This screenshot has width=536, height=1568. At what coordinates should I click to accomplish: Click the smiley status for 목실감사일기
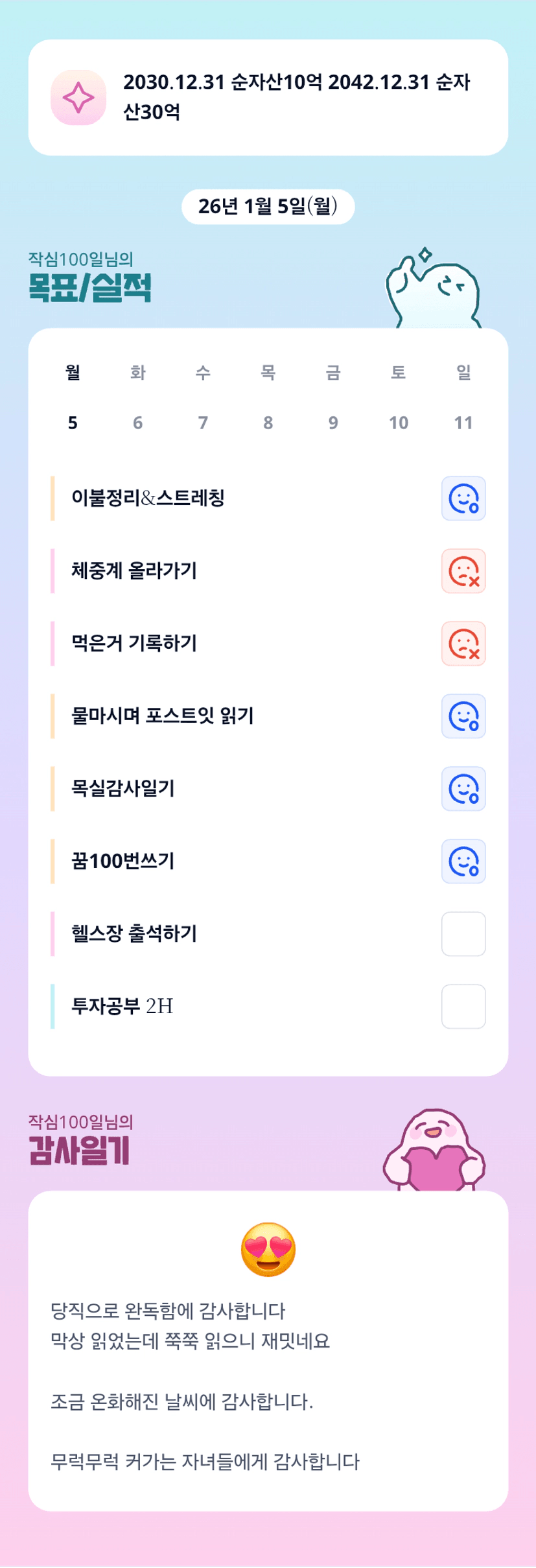pos(463,789)
